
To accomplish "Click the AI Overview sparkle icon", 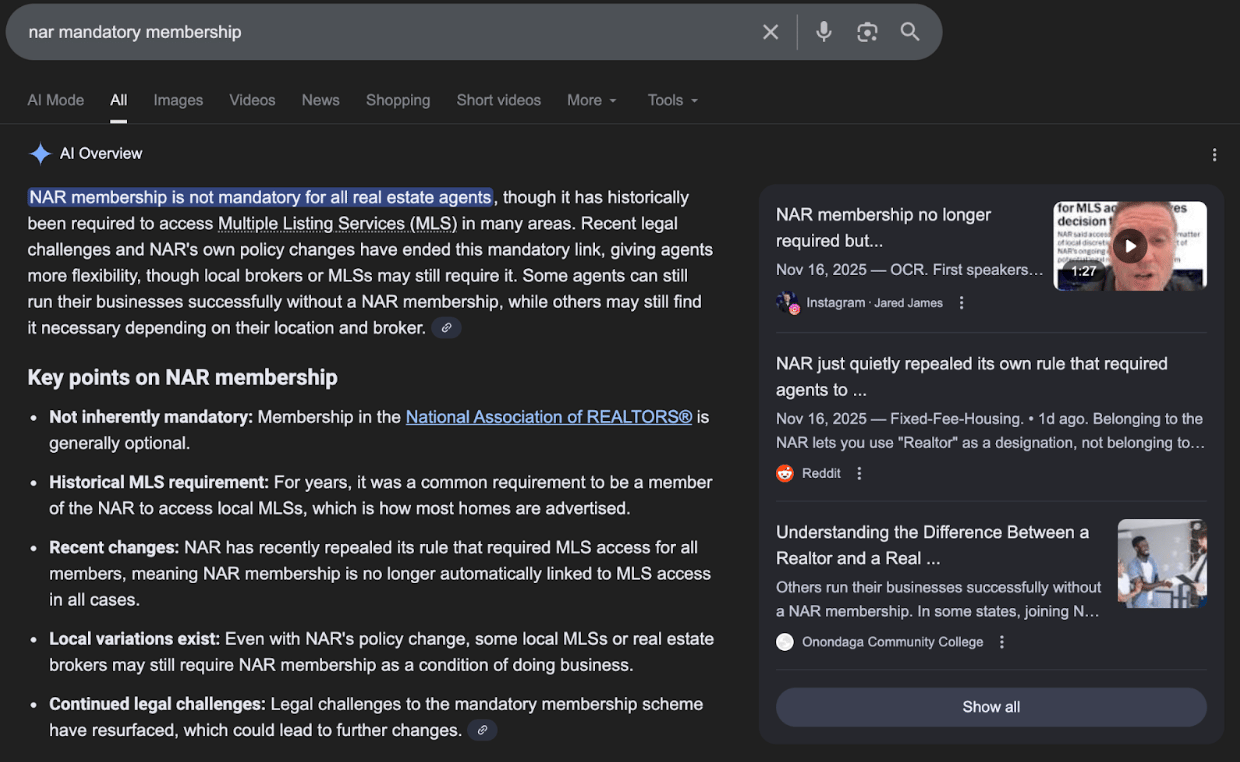I will point(40,154).
